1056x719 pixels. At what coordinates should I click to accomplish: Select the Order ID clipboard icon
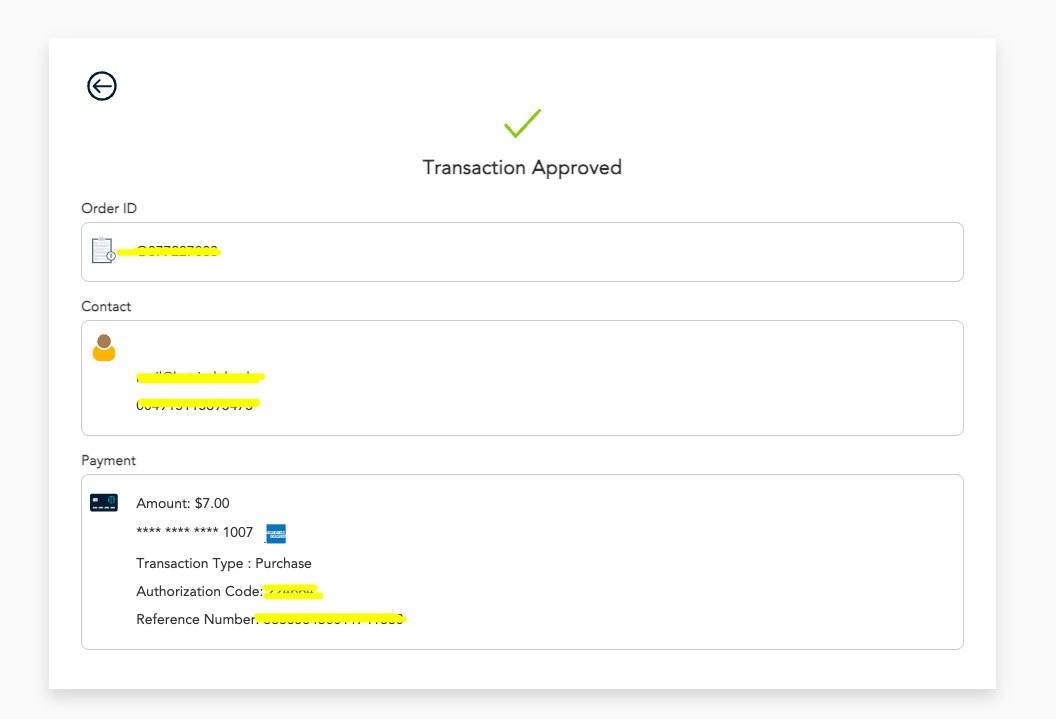pyautogui.click(x=103, y=250)
